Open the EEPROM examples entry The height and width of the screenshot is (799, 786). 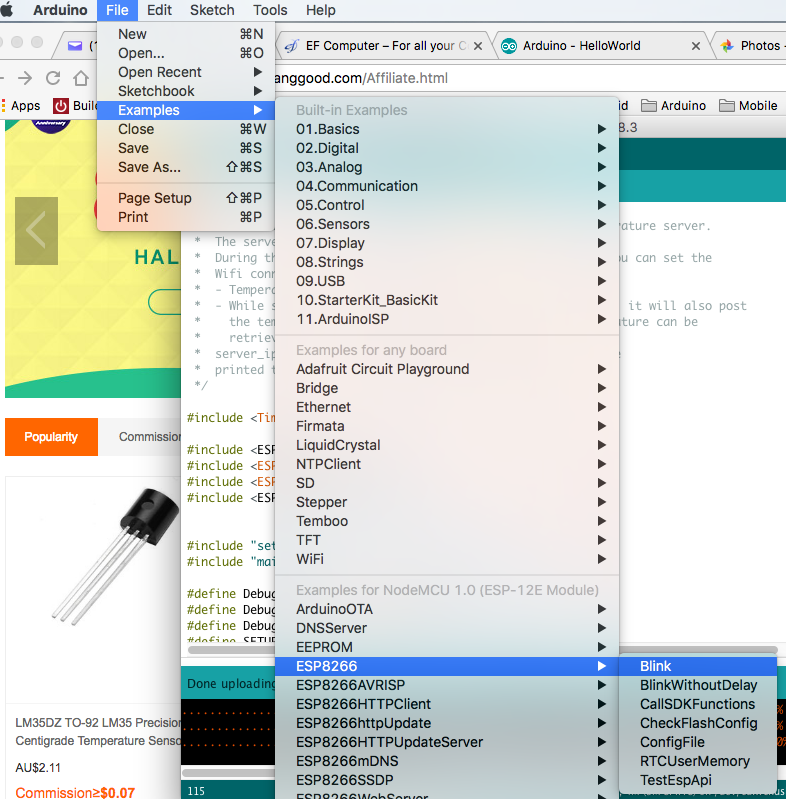click(x=447, y=647)
